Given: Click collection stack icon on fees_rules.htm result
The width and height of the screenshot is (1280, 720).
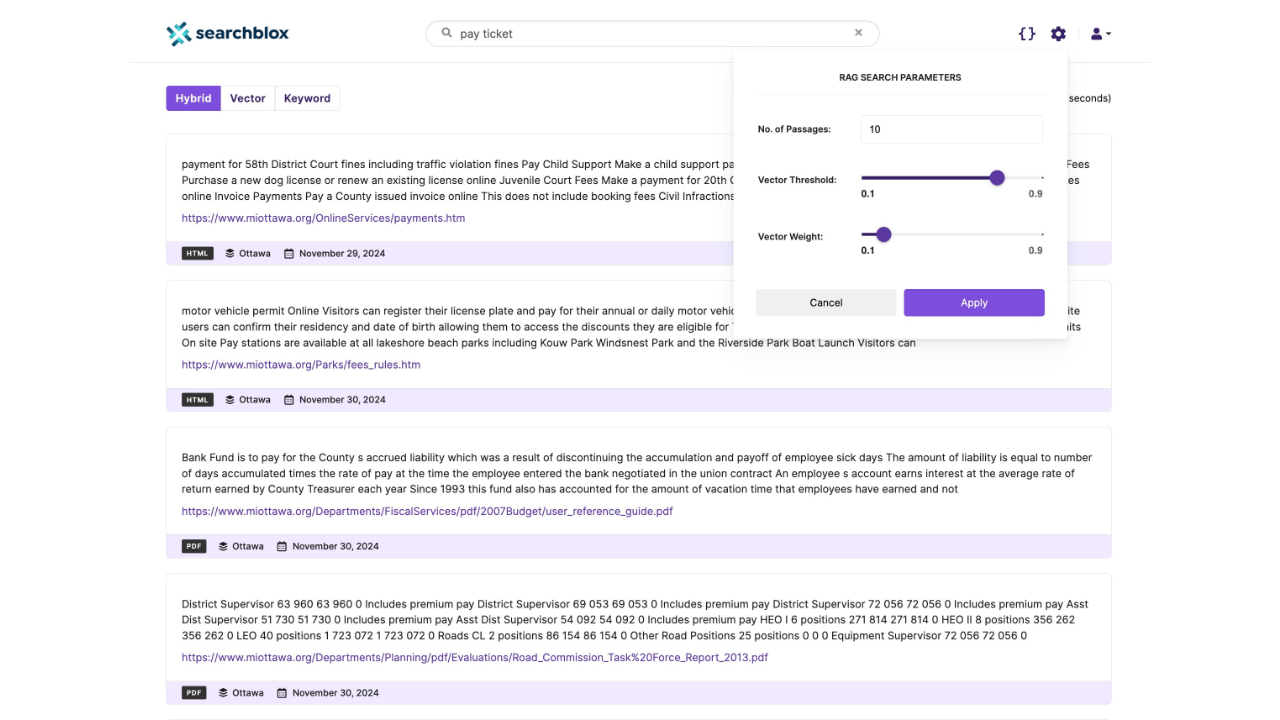Looking at the screenshot, I should point(230,400).
